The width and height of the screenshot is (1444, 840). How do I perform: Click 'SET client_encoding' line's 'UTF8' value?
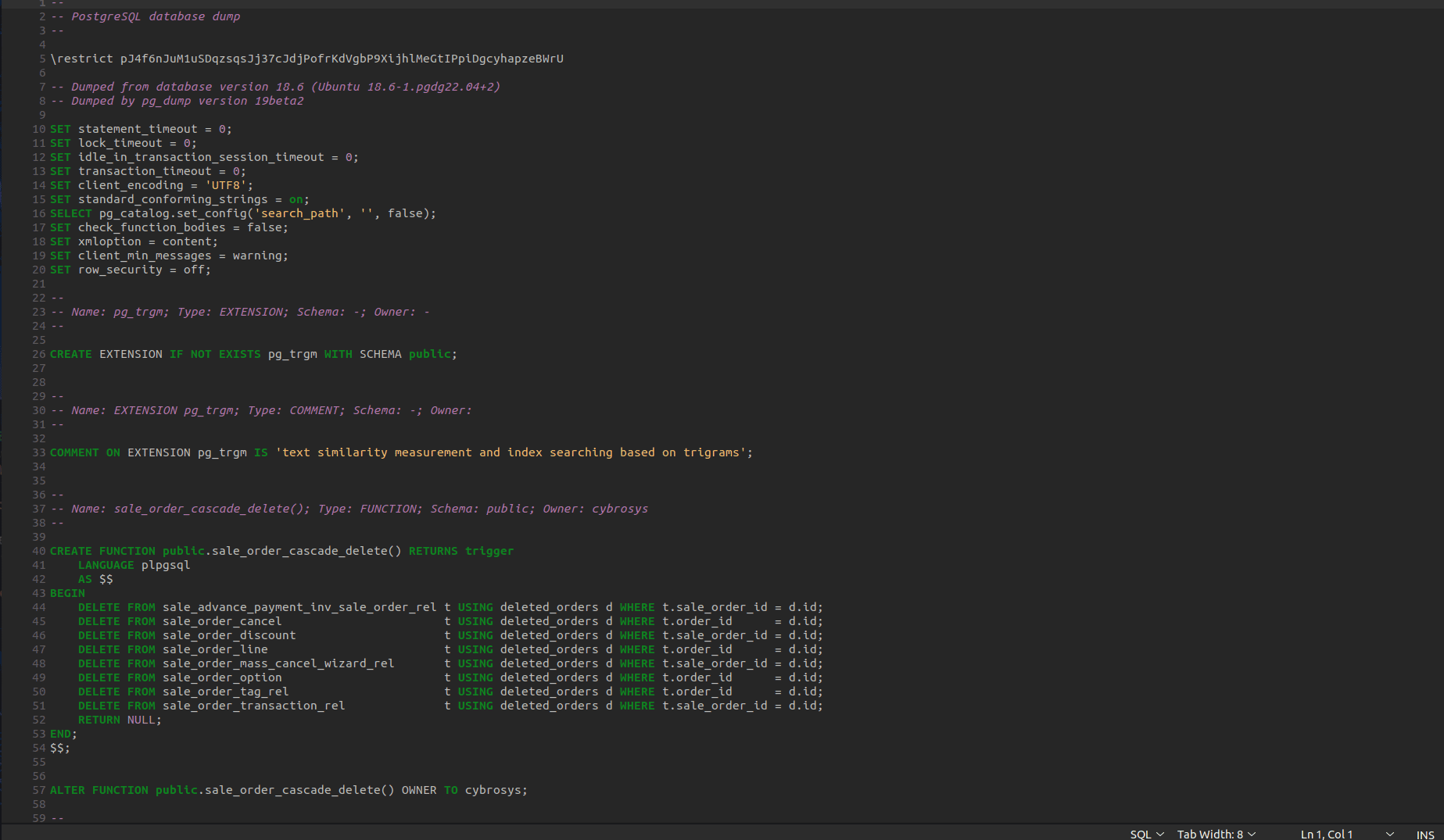[x=225, y=185]
